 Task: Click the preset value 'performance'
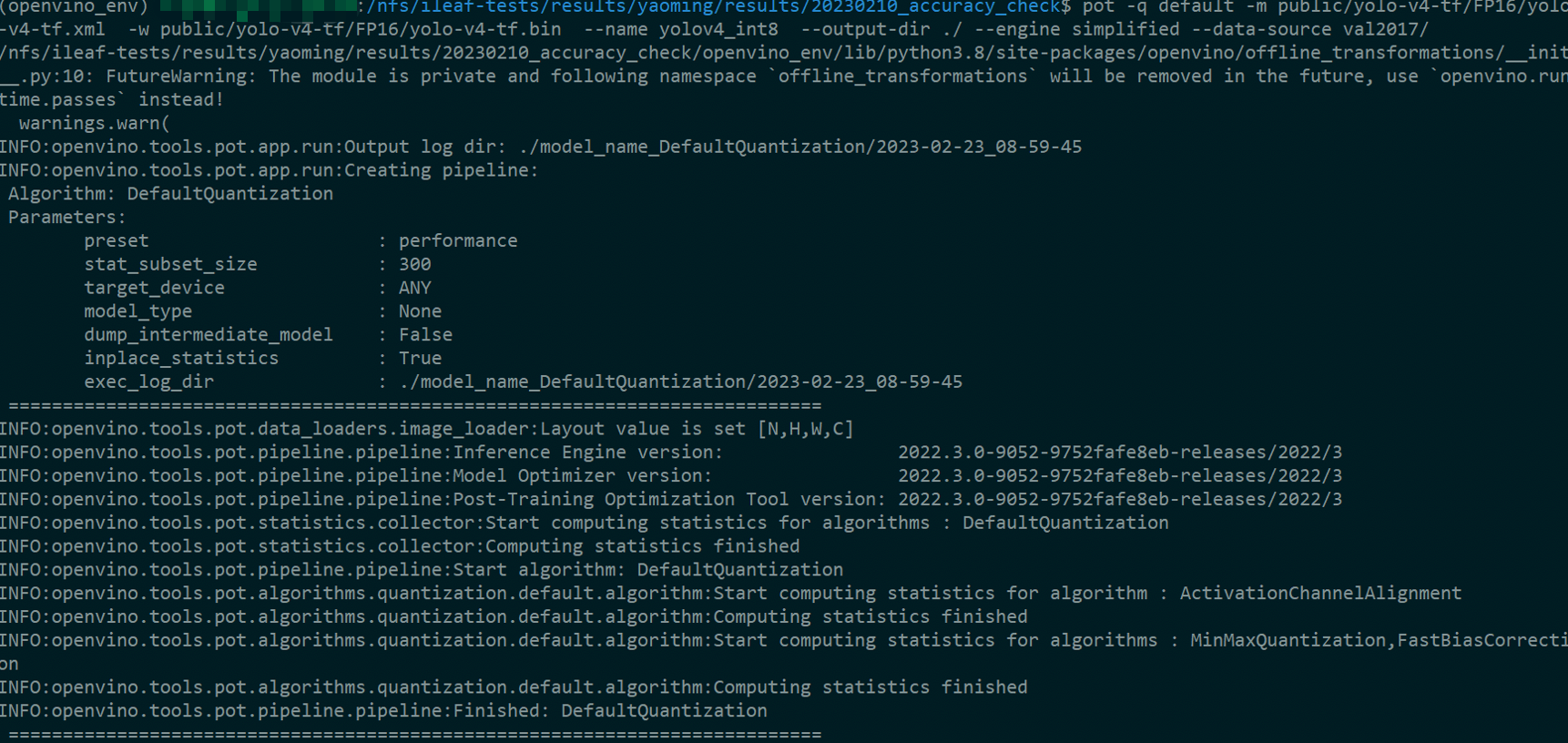pos(458,241)
